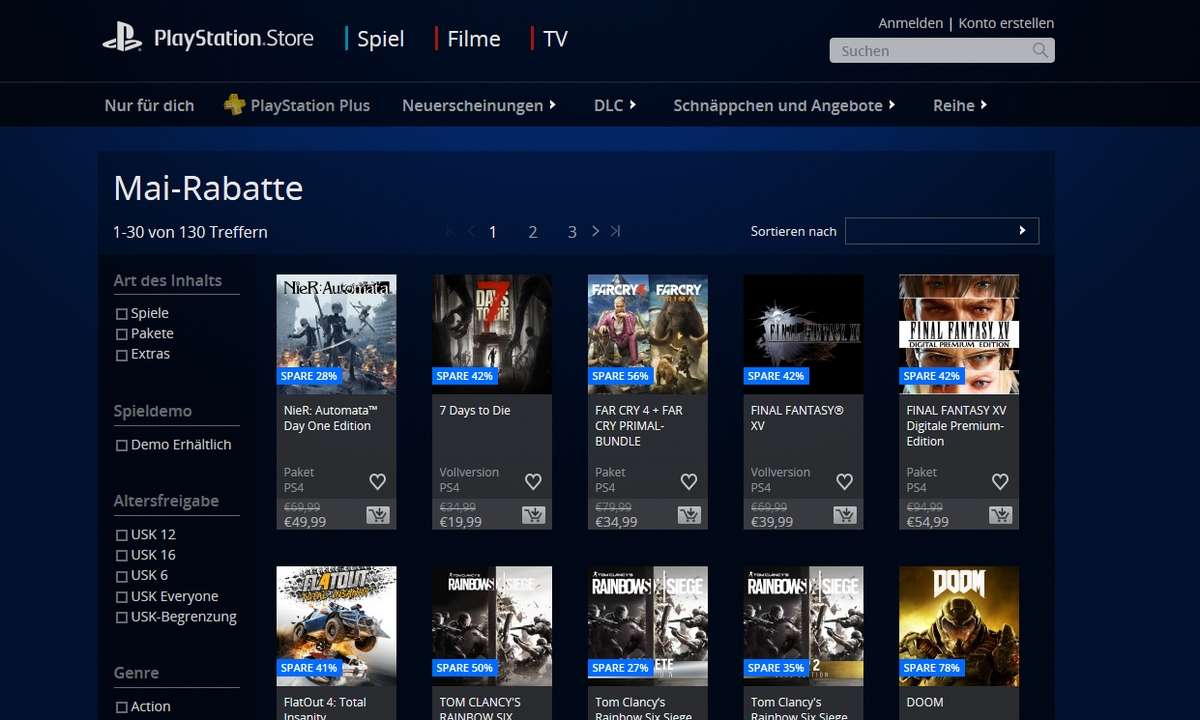Click the Anmelden link
Screen dimensions: 1200x720
(910, 23)
